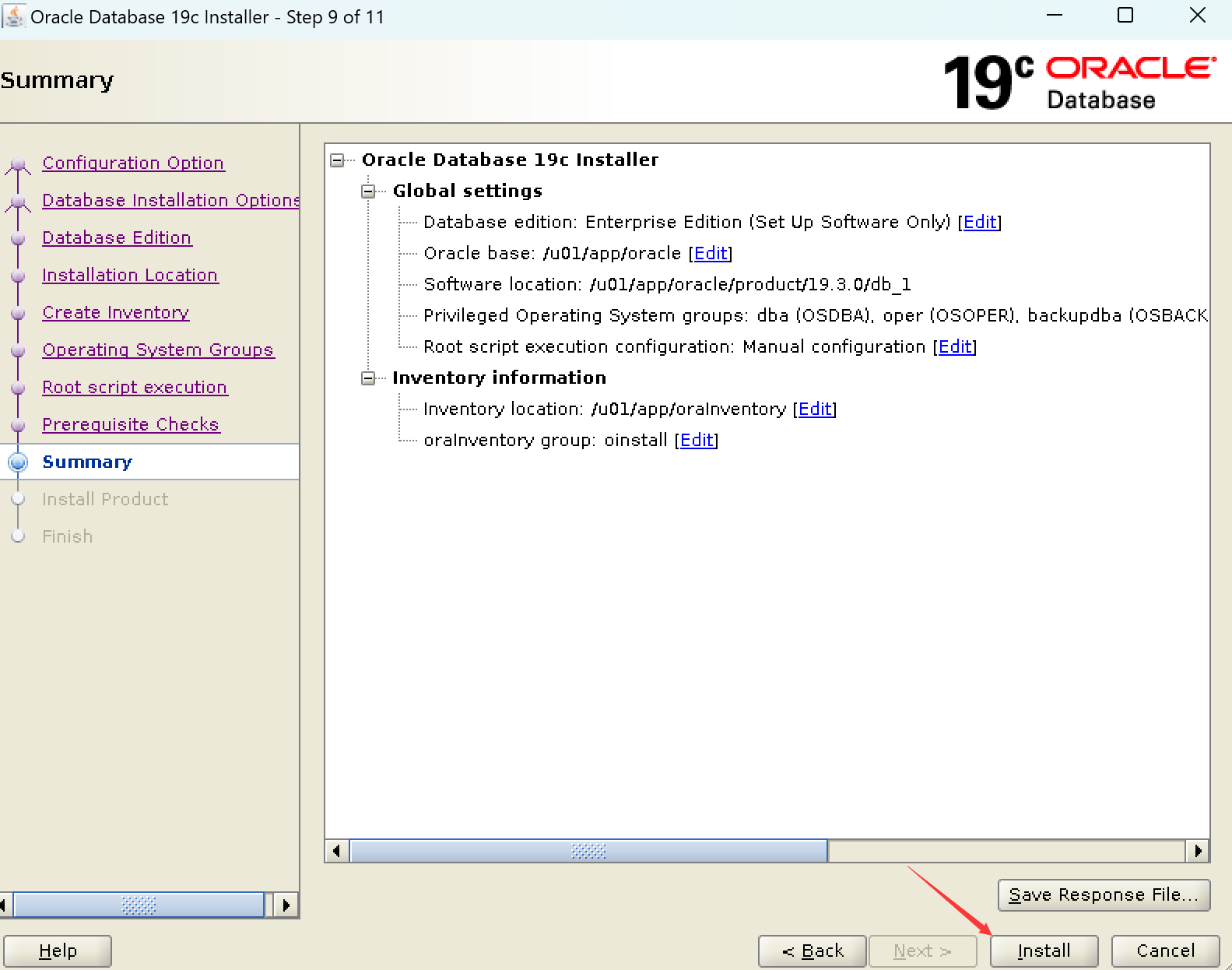Select the Software location line

point(667,285)
